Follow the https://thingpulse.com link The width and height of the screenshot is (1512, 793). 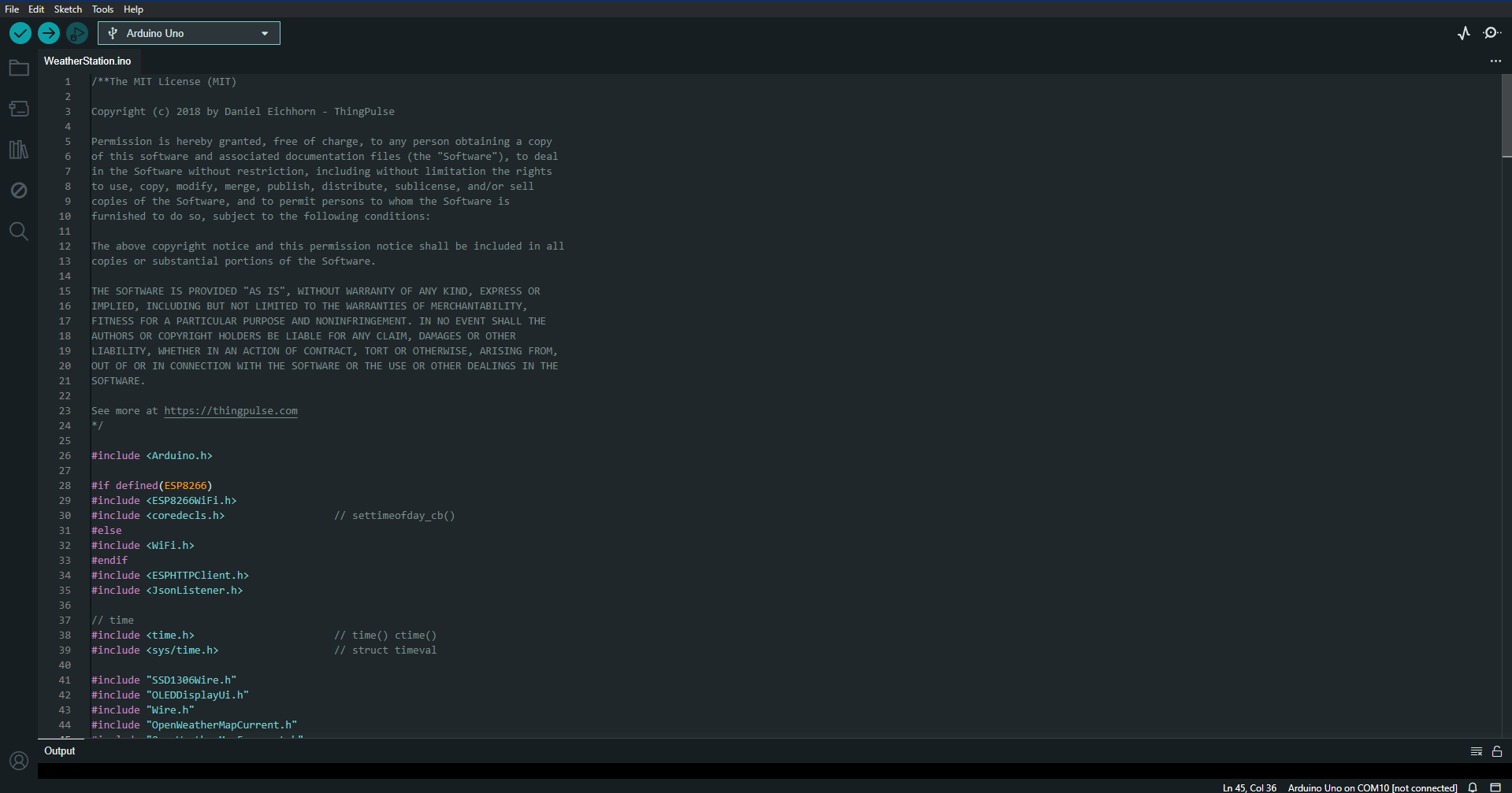[231, 411]
